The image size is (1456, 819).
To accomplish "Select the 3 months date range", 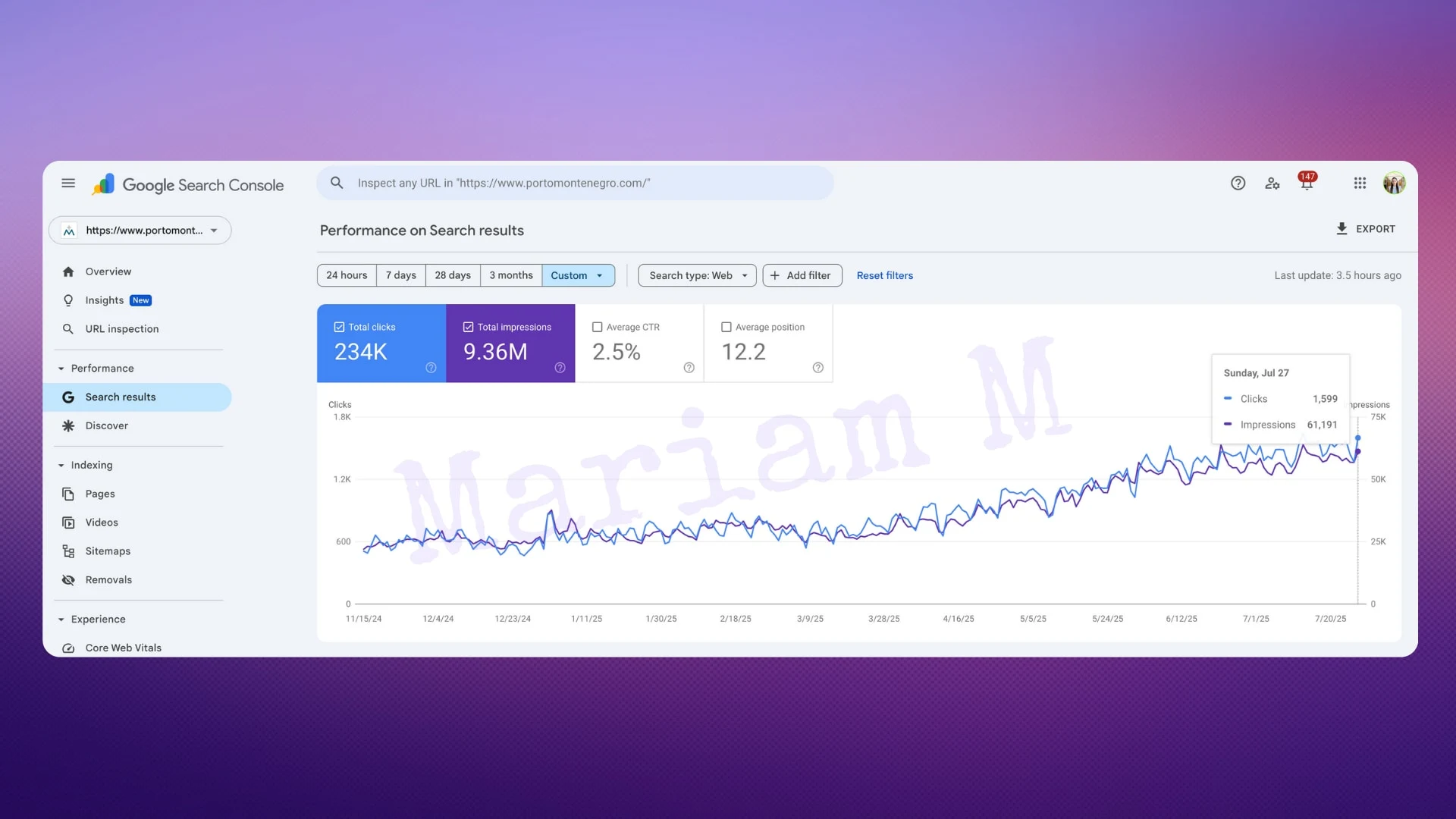I will tap(511, 275).
